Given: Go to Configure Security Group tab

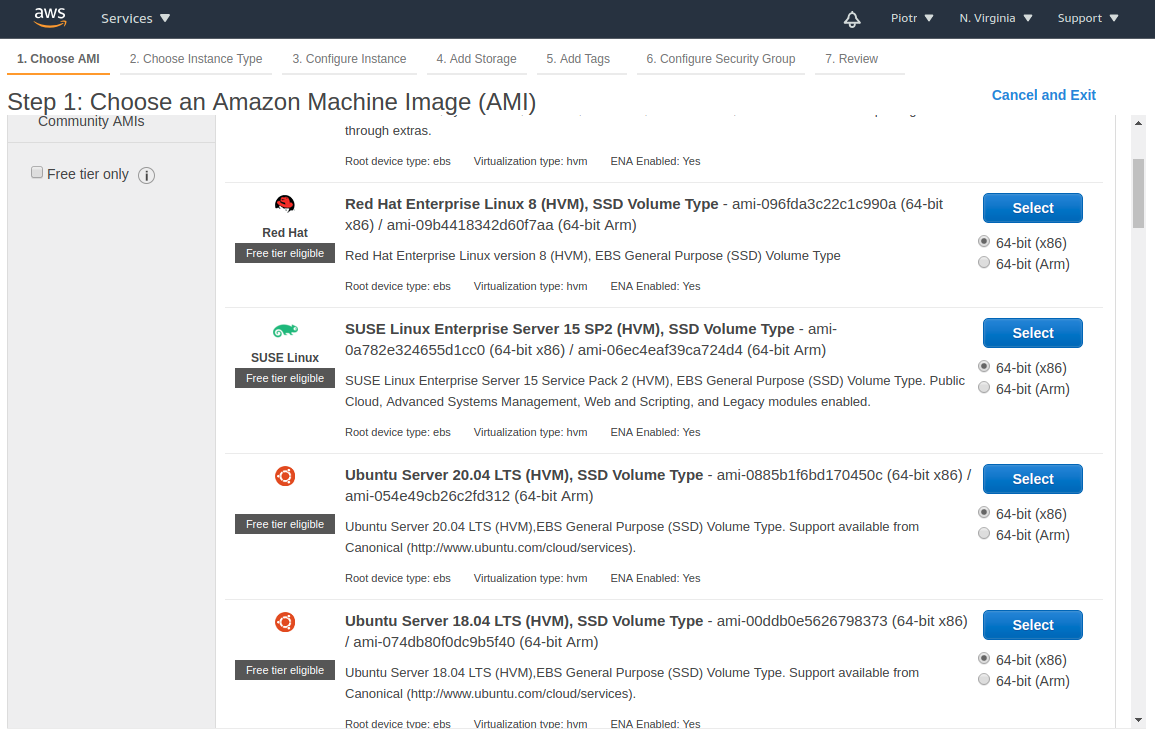Looking at the screenshot, I should 720,59.
